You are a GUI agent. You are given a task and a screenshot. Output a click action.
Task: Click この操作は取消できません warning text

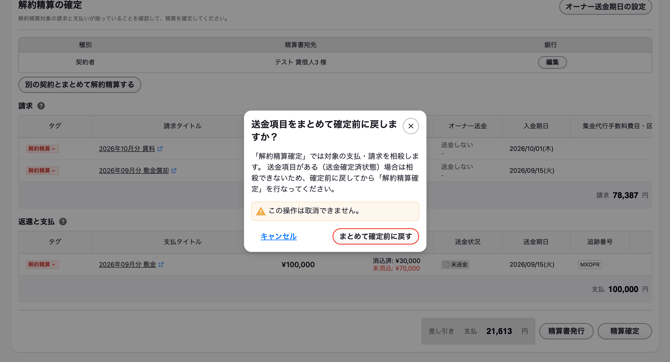click(314, 211)
